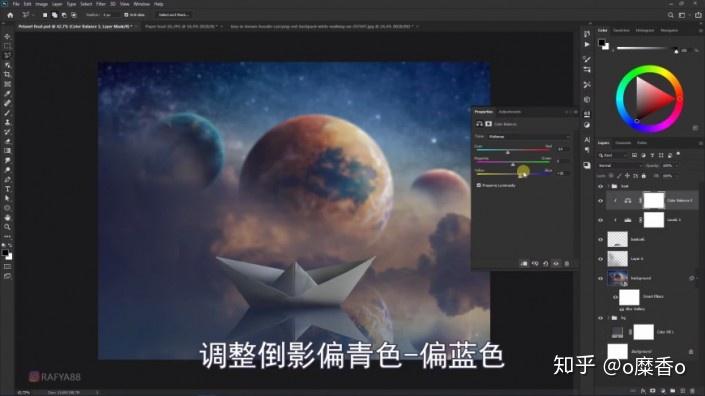Hide the Color Balance 1 layer
705x396 pixels.
click(600, 200)
